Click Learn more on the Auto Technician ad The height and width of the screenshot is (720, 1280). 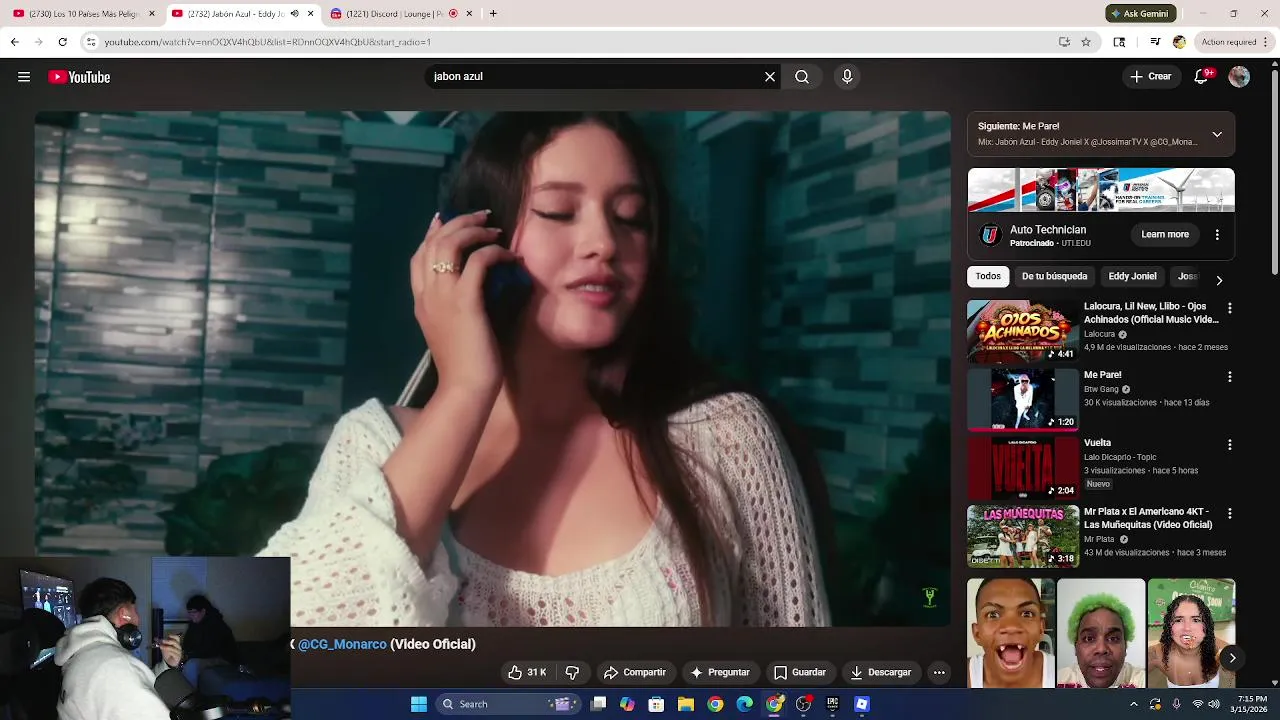click(x=1165, y=234)
